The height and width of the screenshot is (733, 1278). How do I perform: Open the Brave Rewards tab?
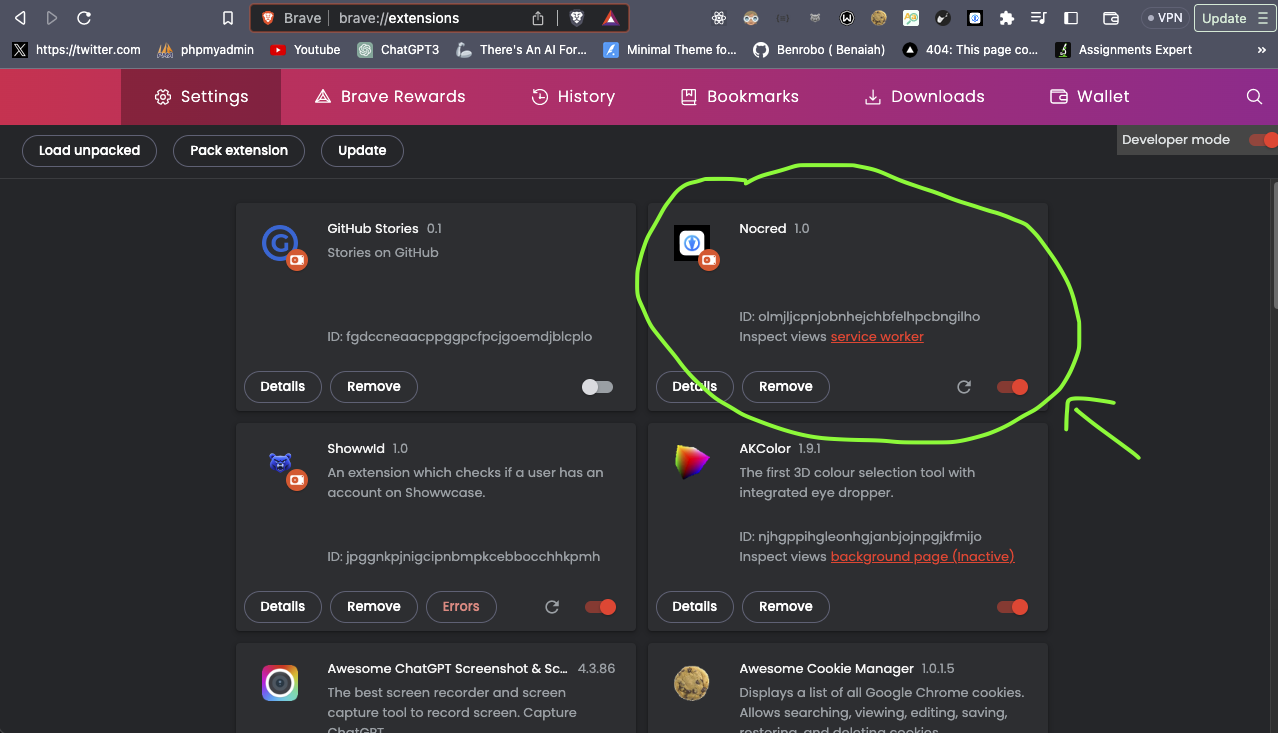pyautogui.click(x=389, y=97)
